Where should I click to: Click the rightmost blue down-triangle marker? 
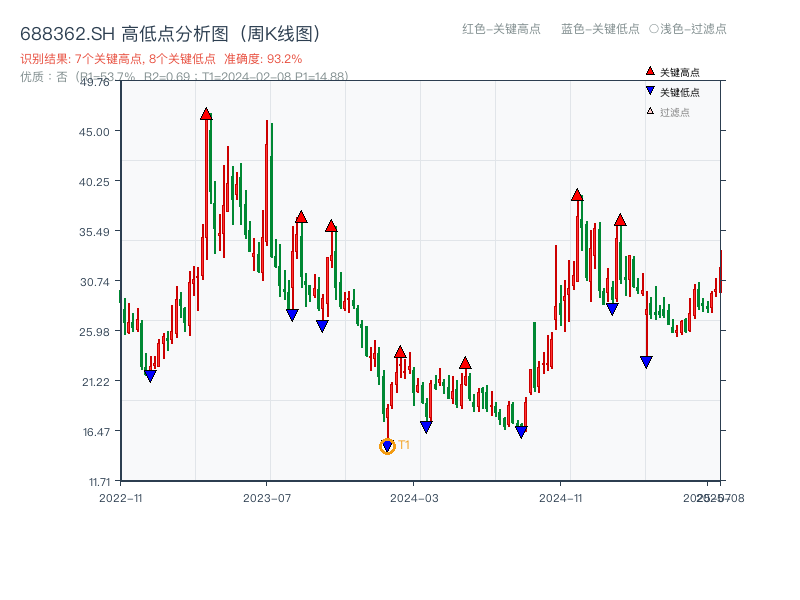click(645, 360)
